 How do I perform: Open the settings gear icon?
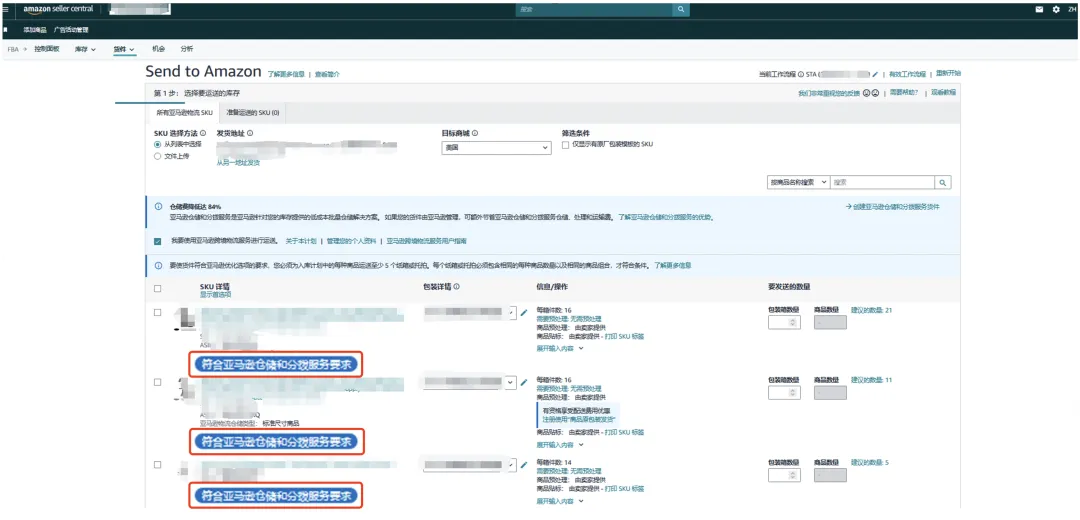(x=1055, y=9)
